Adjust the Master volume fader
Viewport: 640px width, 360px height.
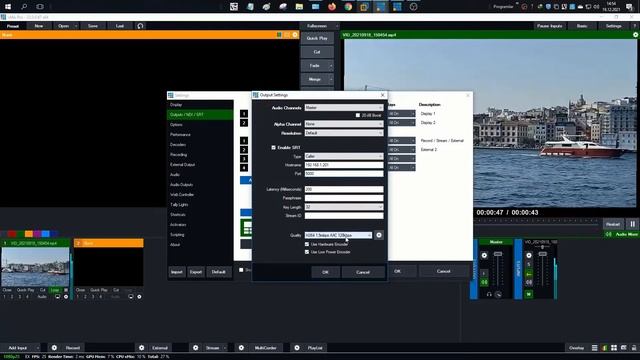498,254
